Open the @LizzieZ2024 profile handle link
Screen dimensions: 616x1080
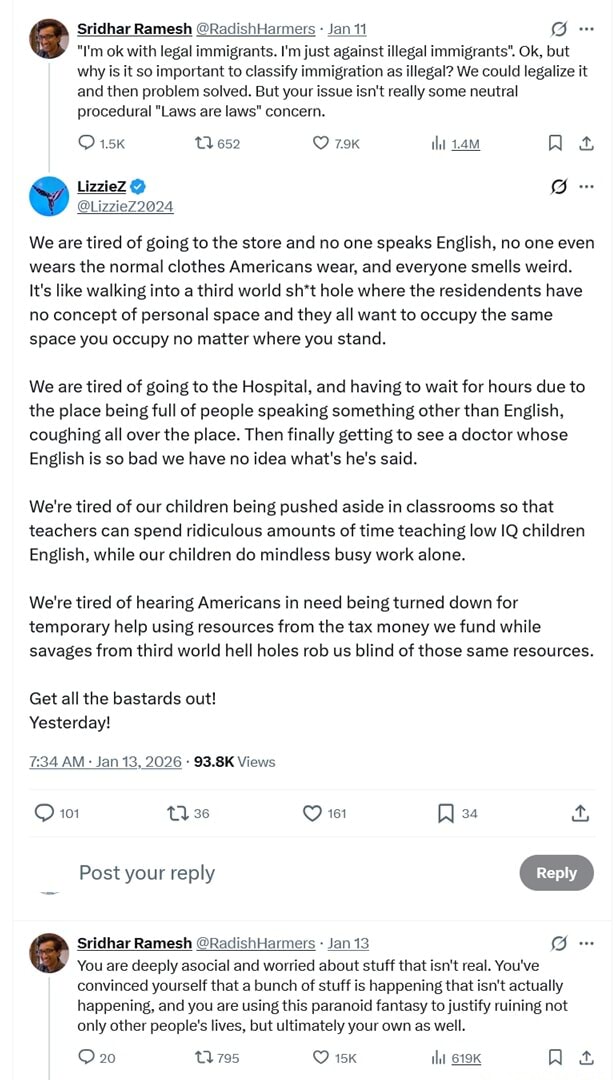coord(125,206)
